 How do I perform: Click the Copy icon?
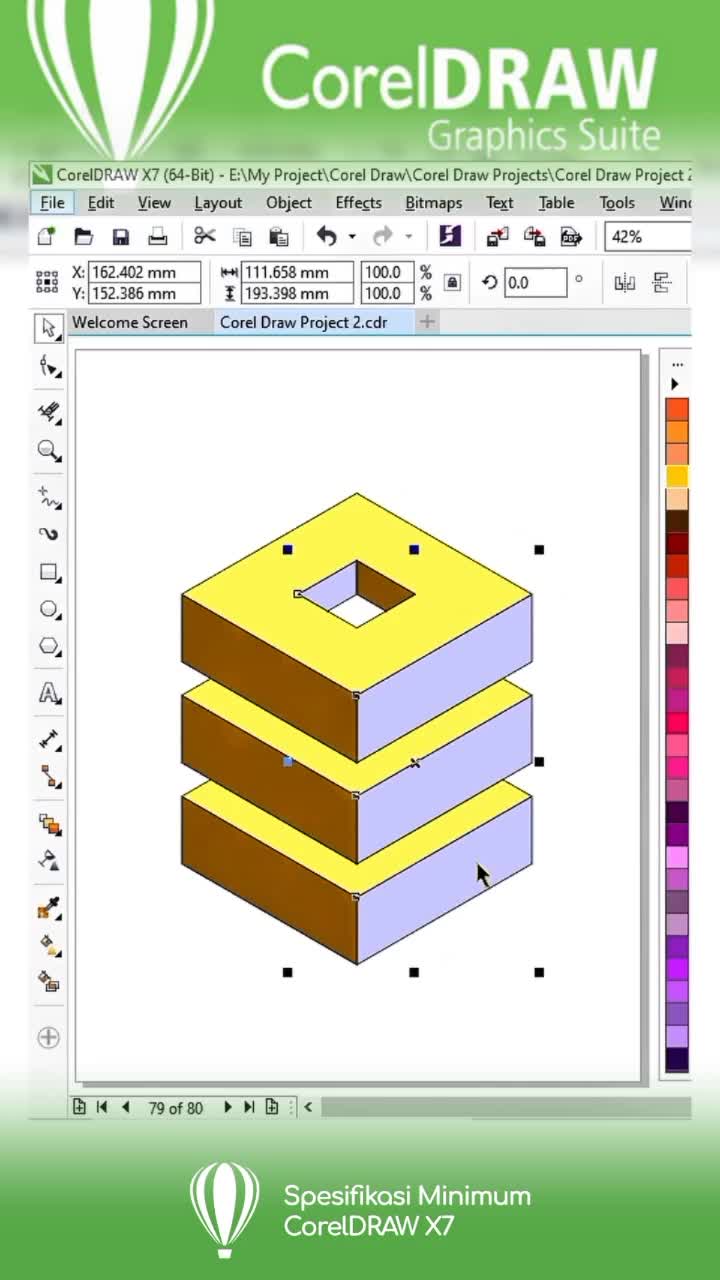pos(242,237)
